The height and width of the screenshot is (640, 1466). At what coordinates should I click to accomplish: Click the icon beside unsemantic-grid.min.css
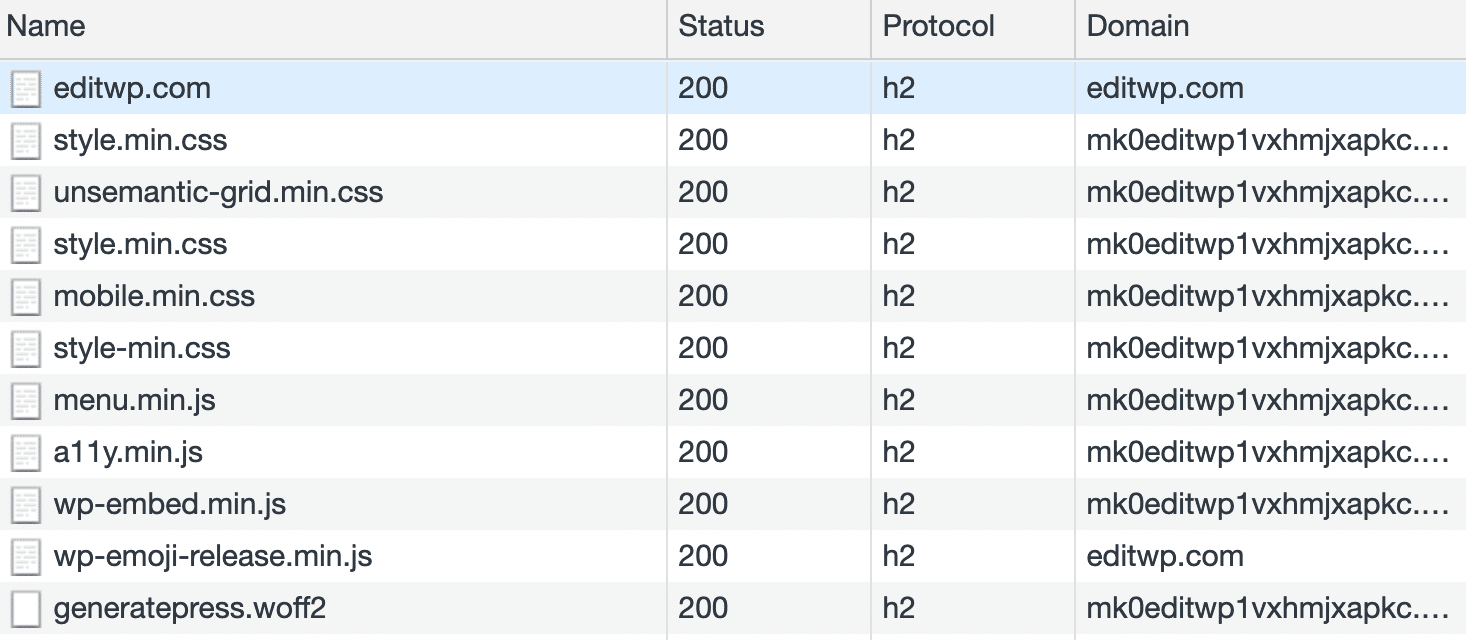tap(25, 192)
